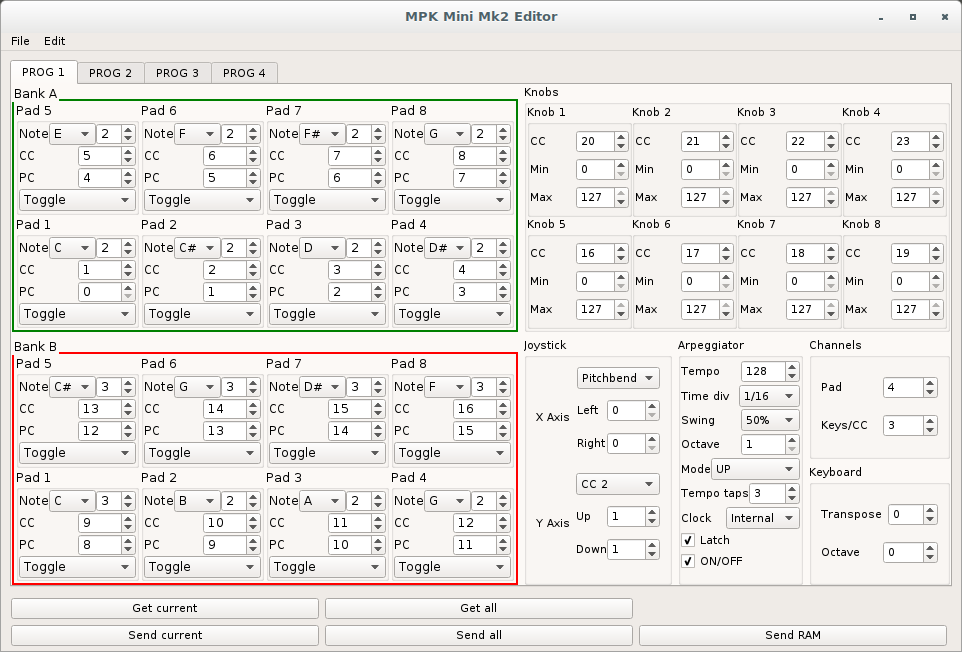
Task: Increase Knob 8 CC value
Action: [936, 249]
